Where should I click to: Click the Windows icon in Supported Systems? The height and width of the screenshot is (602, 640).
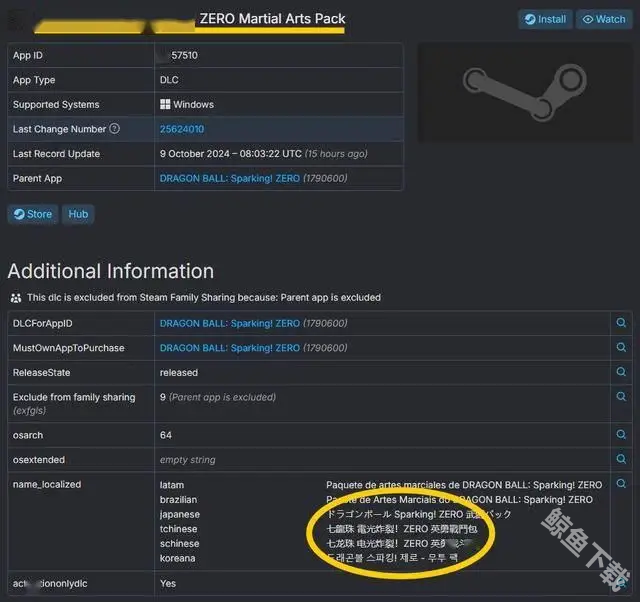[x=165, y=104]
